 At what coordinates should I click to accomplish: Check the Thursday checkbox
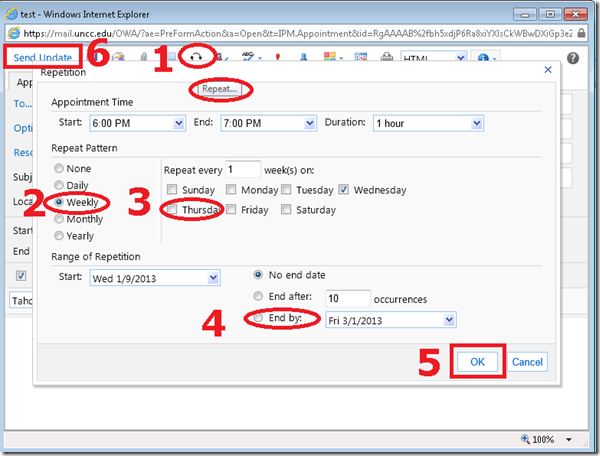pyautogui.click(x=173, y=210)
